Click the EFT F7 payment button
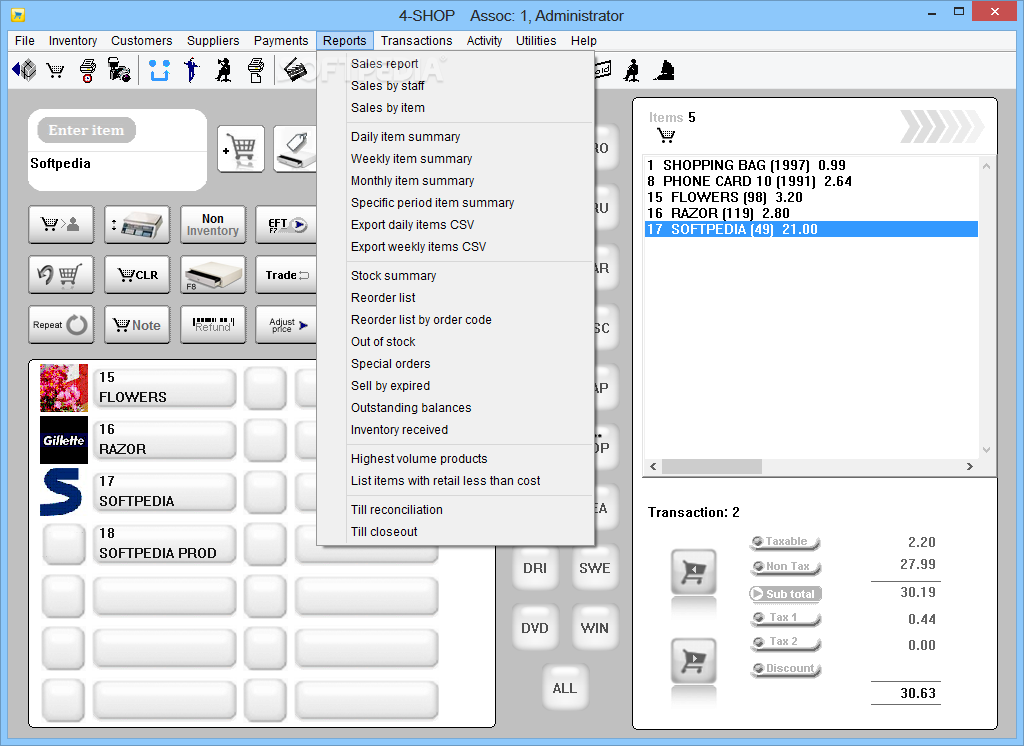 coord(286,225)
